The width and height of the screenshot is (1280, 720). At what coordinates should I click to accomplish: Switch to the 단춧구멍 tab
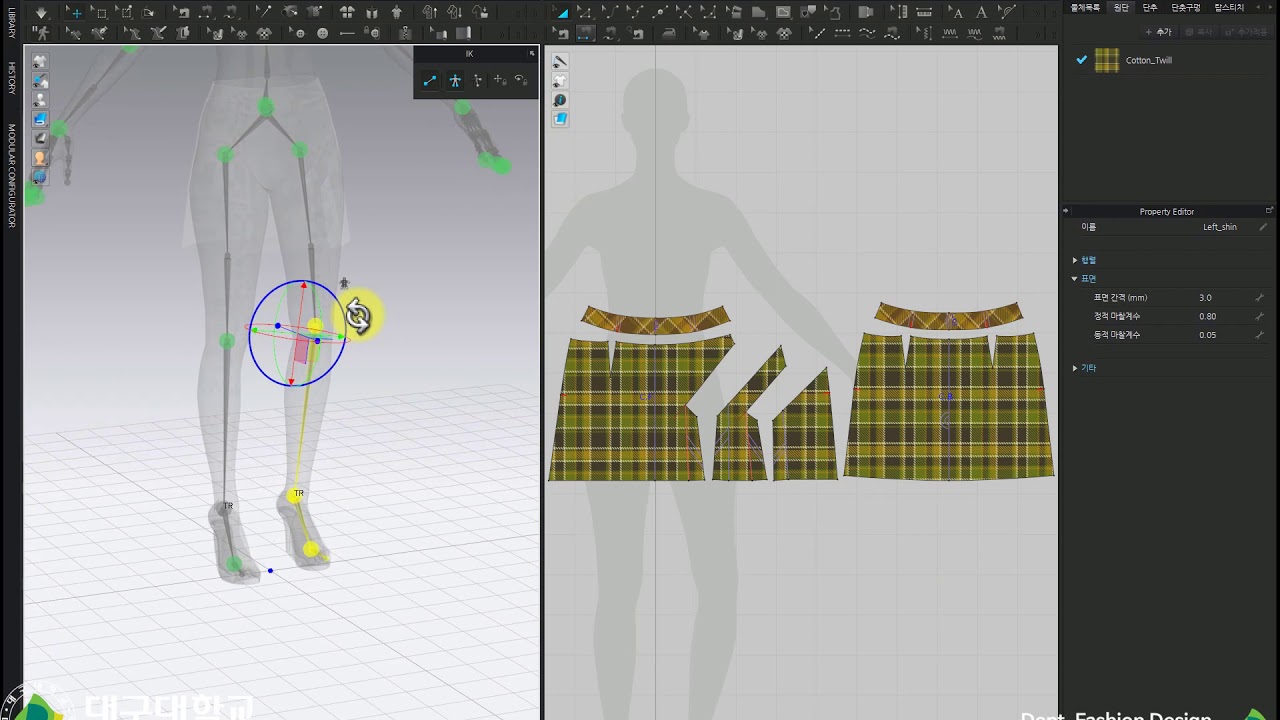tap(1186, 7)
